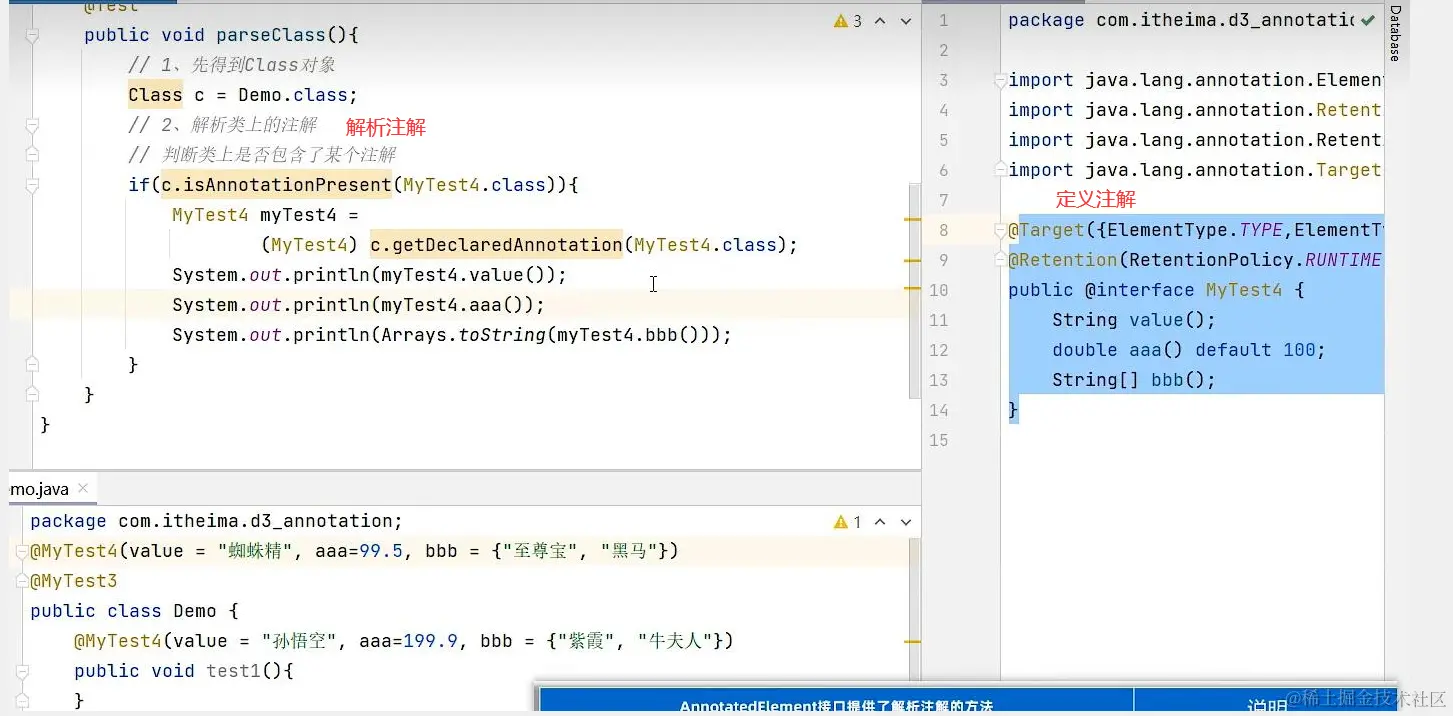Toggle fold end marker below test1()
Viewport: 1453px width, 716px height.
pyautogui.click(x=22, y=701)
